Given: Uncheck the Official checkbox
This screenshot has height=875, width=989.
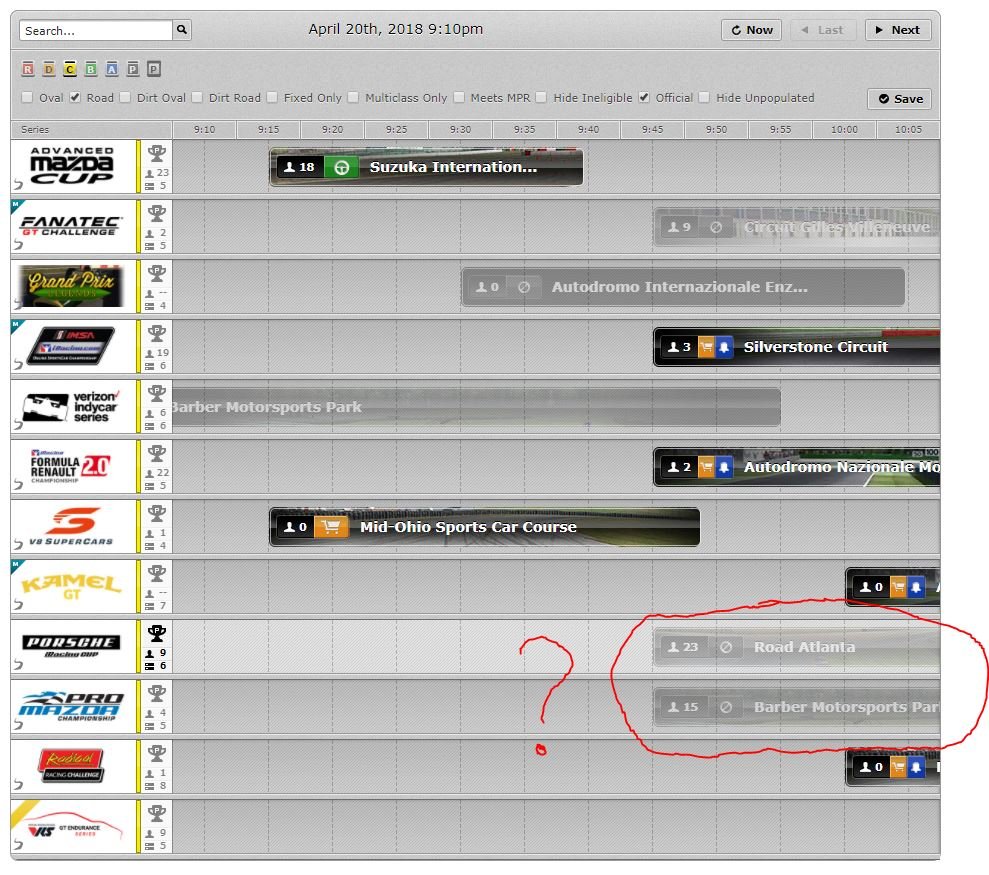Looking at the screenshot, I should [x=644, y=98].
